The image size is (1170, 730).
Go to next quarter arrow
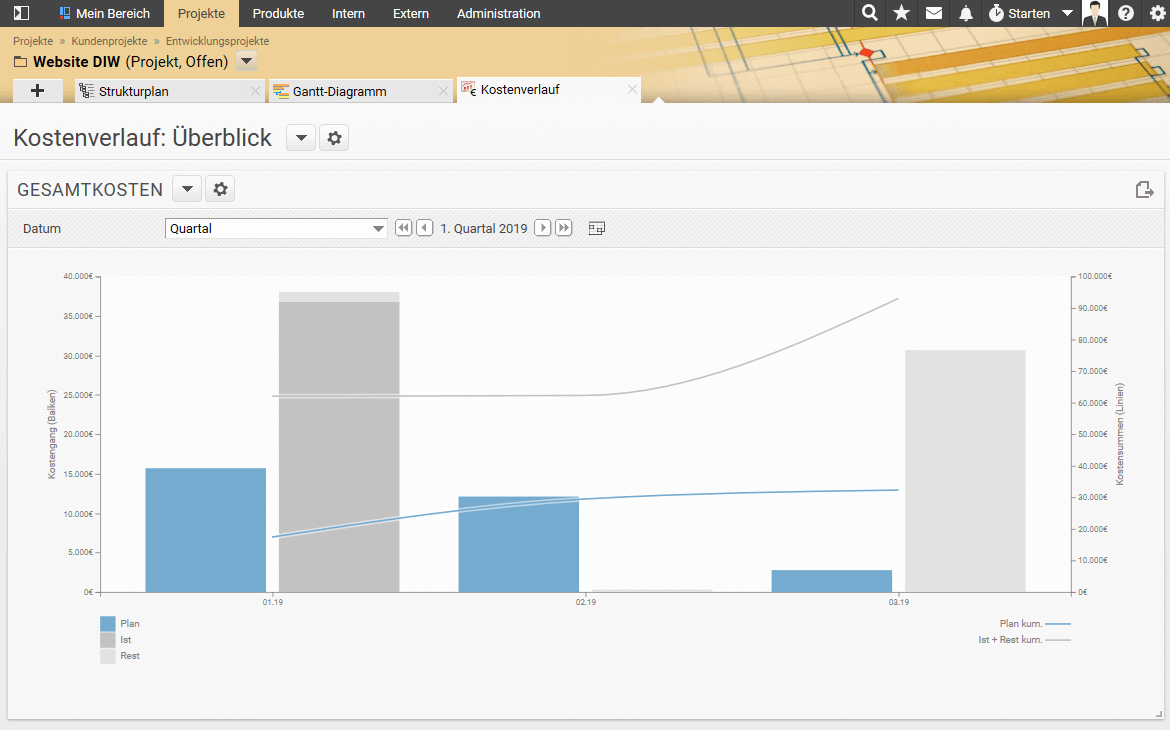coord(542,228)
